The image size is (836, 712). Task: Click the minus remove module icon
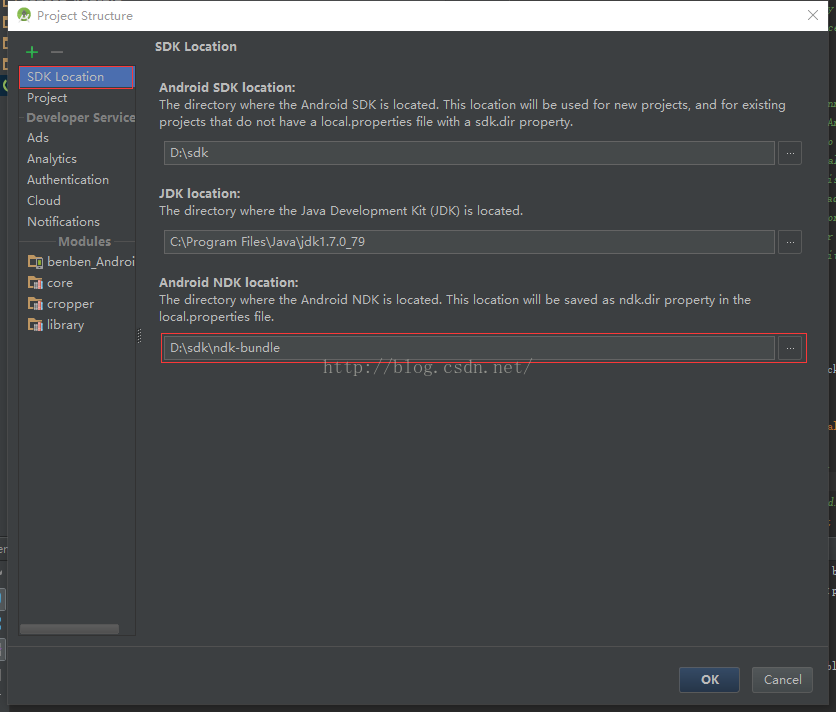point(57,52)
